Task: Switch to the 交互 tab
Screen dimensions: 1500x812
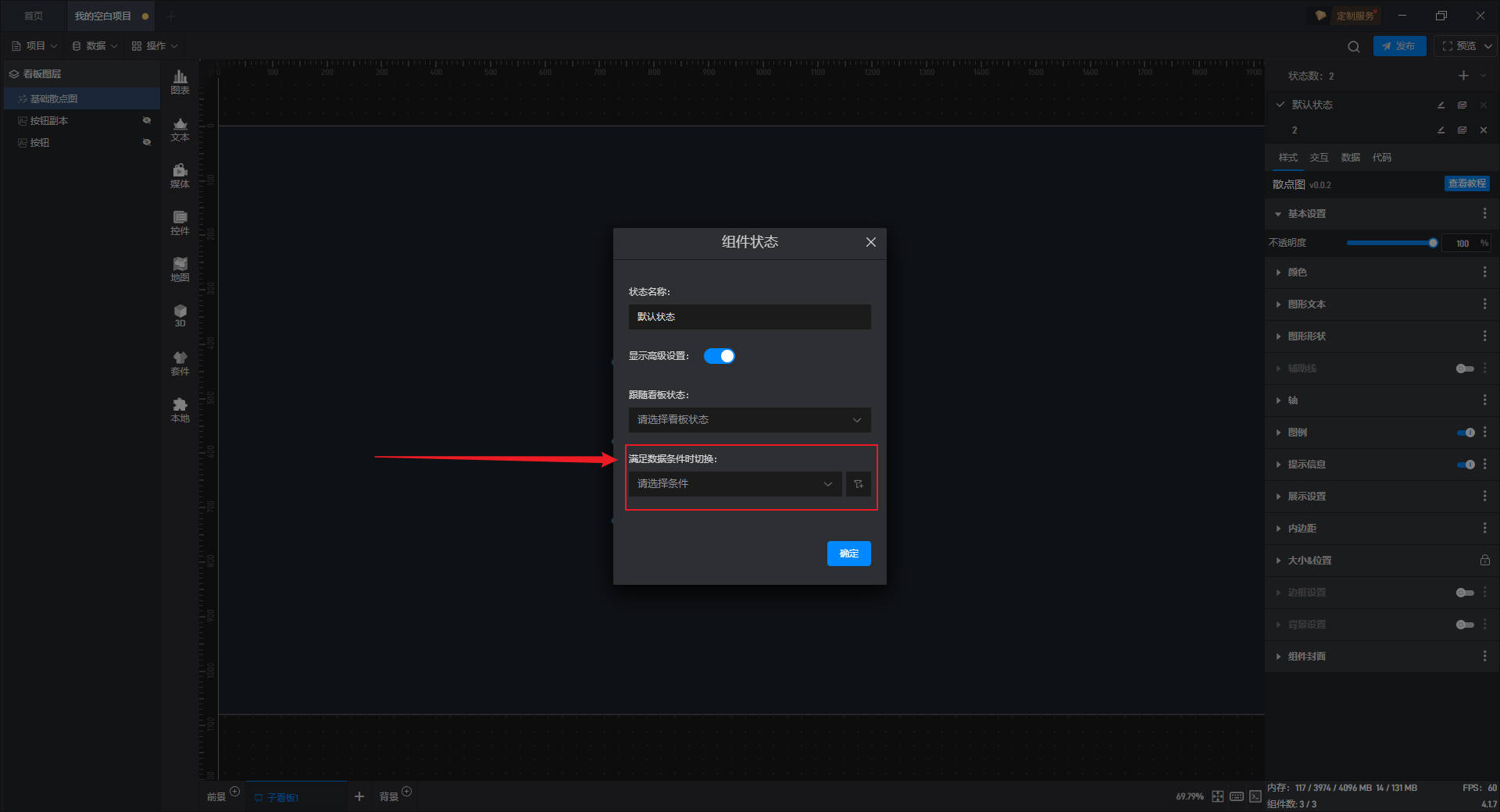Action: (x=1319, y=158)
